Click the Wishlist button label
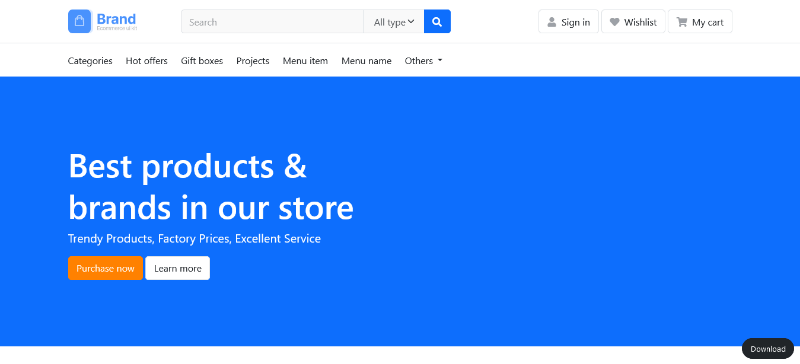Screen dimensions: 800x364 (640, 22)
